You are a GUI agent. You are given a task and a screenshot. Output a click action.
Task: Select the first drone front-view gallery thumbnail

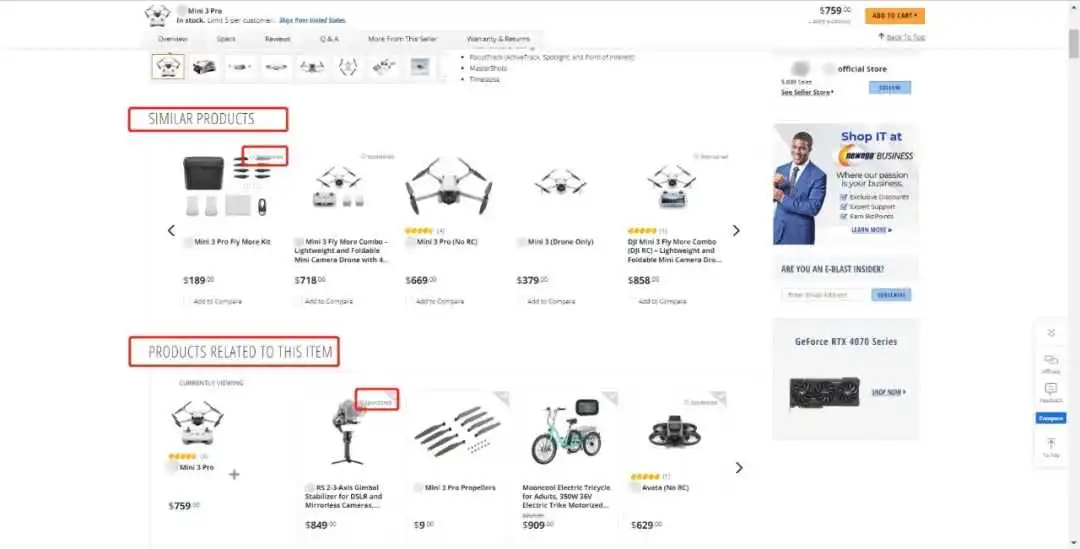pyautogui.click(x=168, y=66)
